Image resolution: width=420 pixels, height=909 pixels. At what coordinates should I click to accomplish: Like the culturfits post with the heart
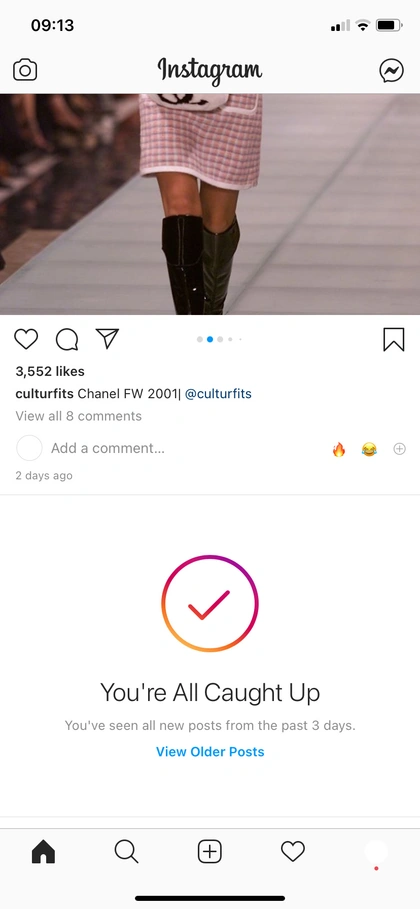[26, 339]
